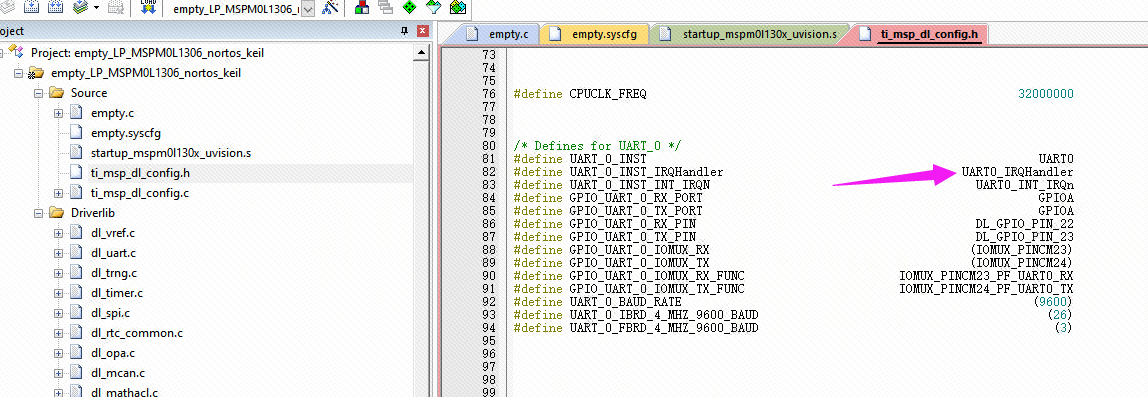Expand the dl_vref.c file node

[x=58, y=233]
